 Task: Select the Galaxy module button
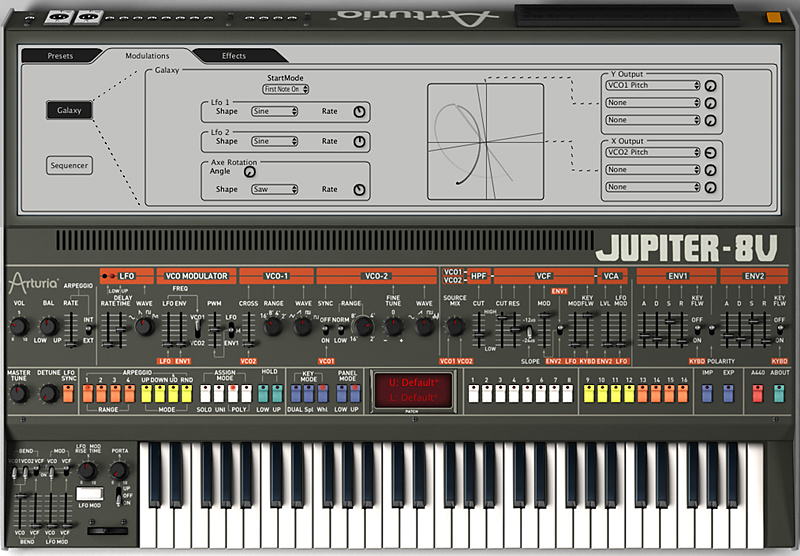pos(69,110)
